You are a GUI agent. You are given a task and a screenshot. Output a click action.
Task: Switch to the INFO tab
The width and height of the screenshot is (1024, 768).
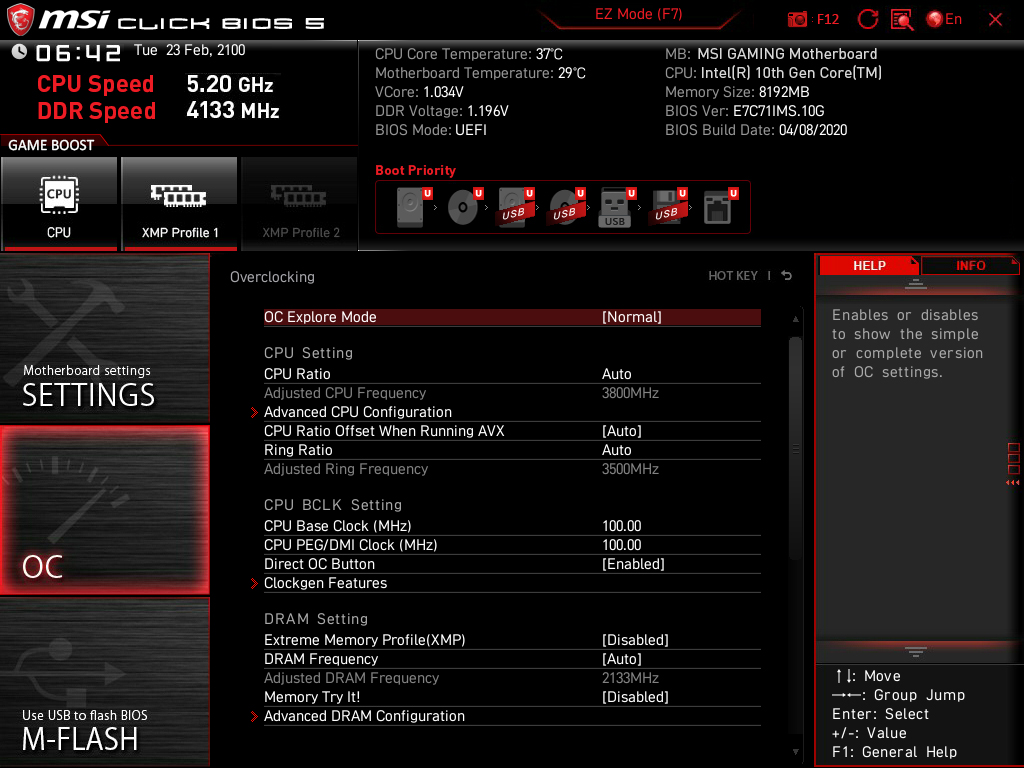coord(970,266)
